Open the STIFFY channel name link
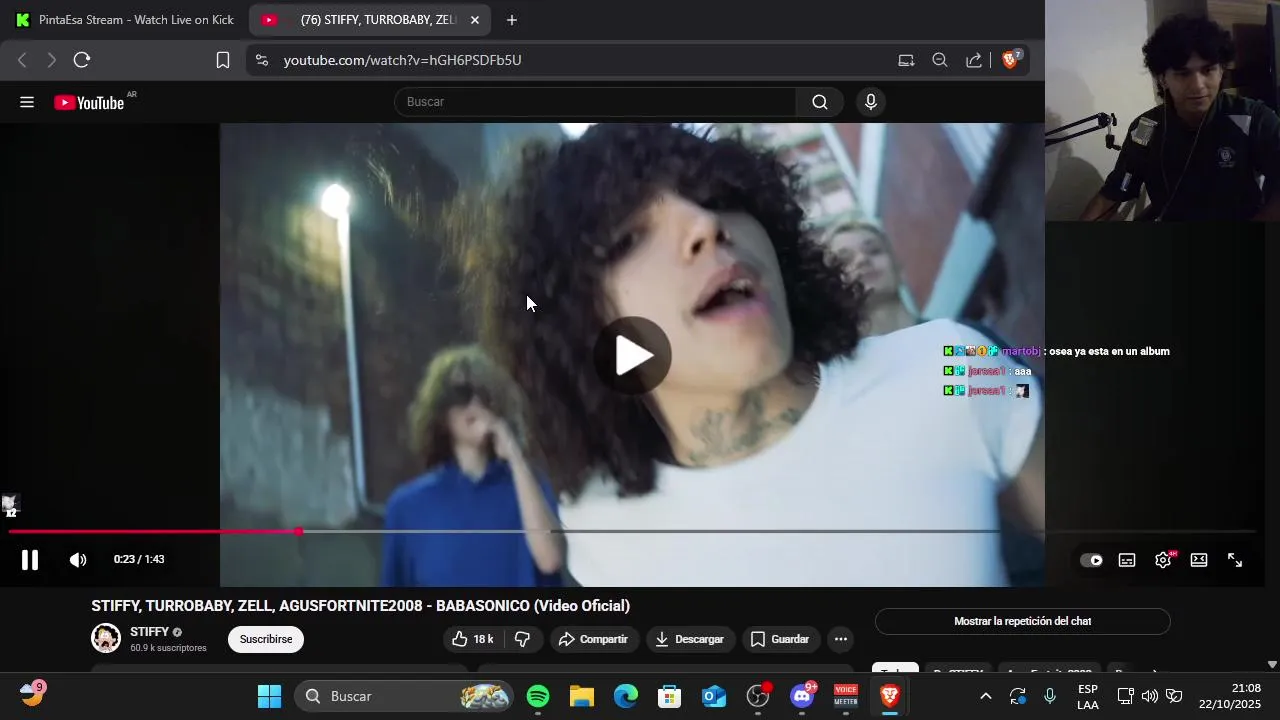This screenshot has height=720, width=1280. (x=149, y=632)
